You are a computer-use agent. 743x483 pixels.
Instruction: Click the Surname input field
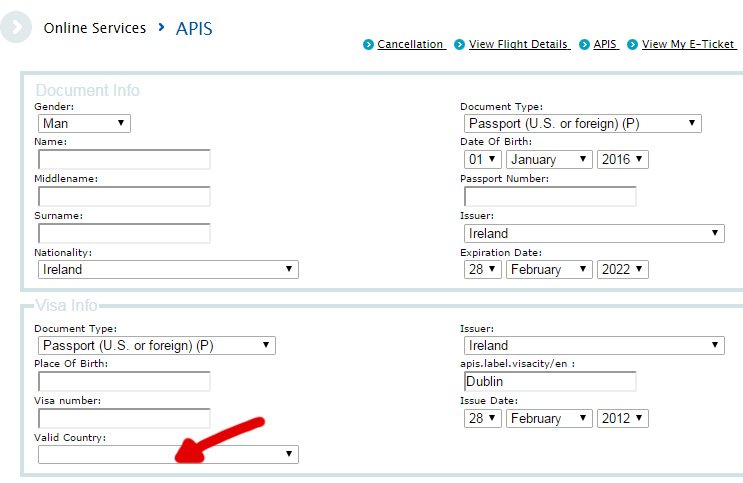124,233
